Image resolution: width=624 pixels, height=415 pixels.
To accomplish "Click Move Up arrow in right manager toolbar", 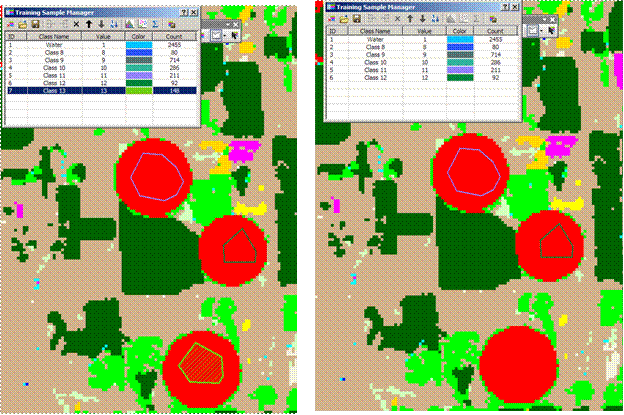I will 410,18.
